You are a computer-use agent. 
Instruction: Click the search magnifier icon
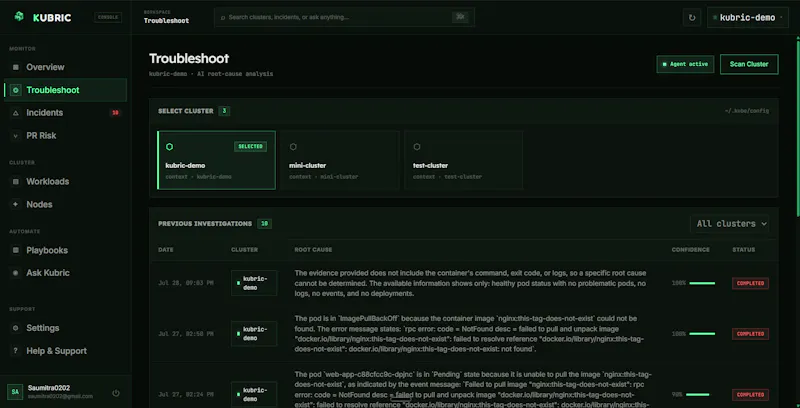[x=223, y=17]
